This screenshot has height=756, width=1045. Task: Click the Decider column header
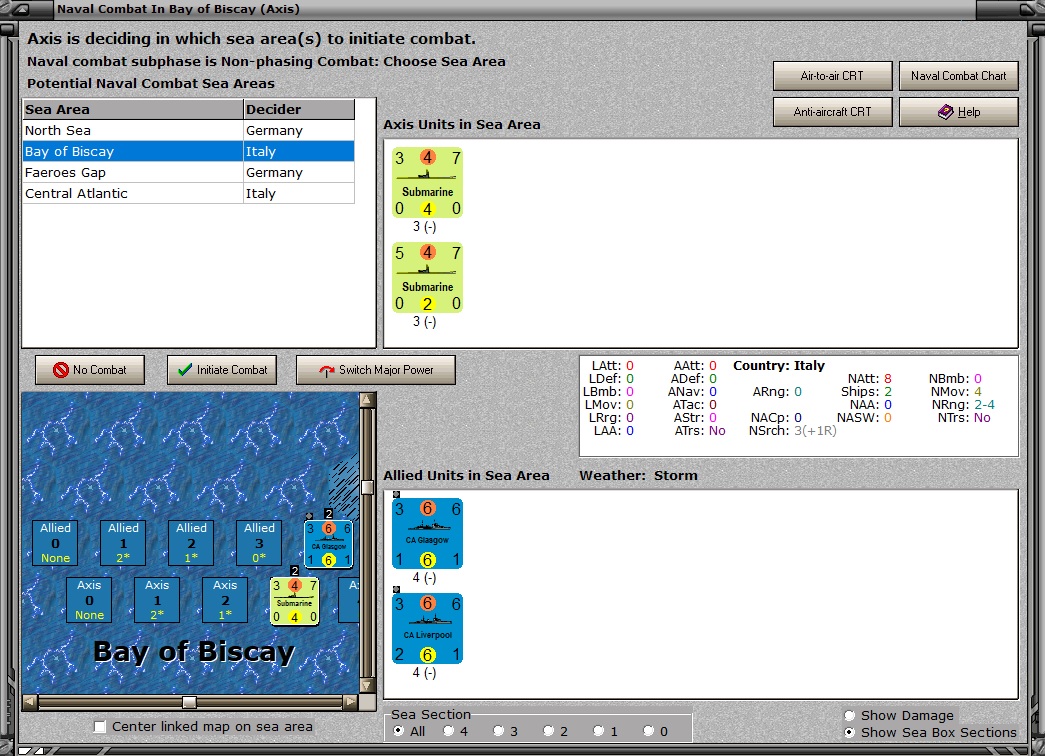point(299,109)
